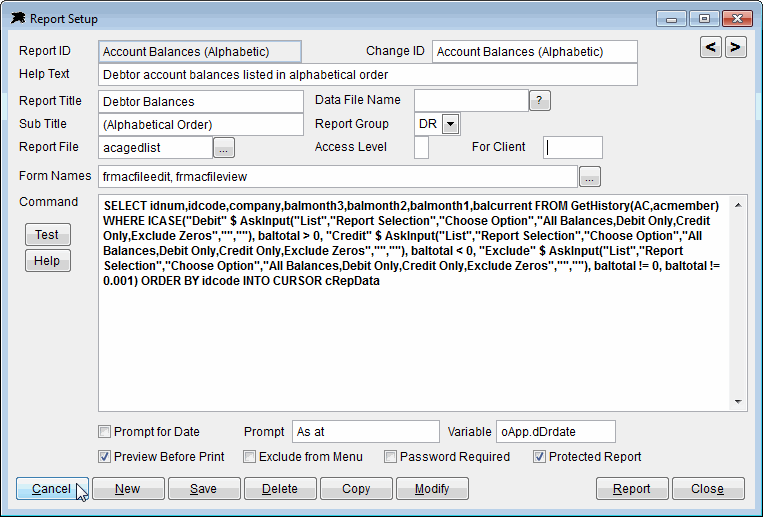Screen dimensions: 763x517
Task: Run the Report button
Action: tap(632, 489)
